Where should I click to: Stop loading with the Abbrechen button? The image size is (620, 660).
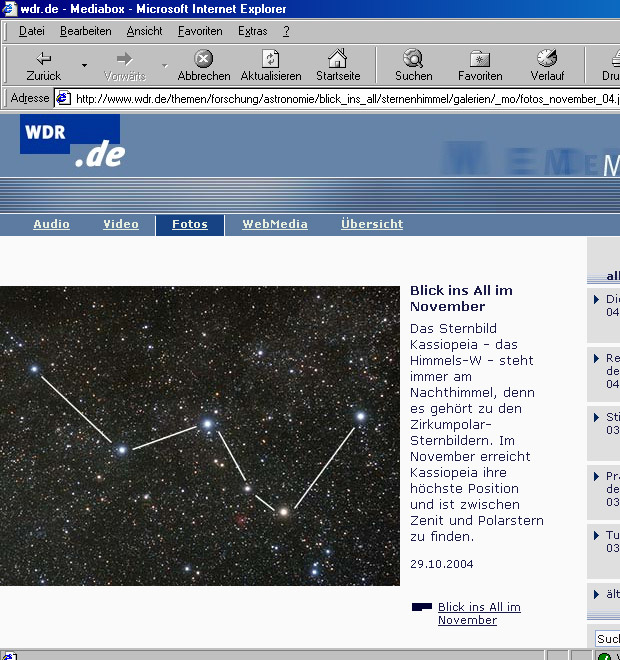click(204, 66)
